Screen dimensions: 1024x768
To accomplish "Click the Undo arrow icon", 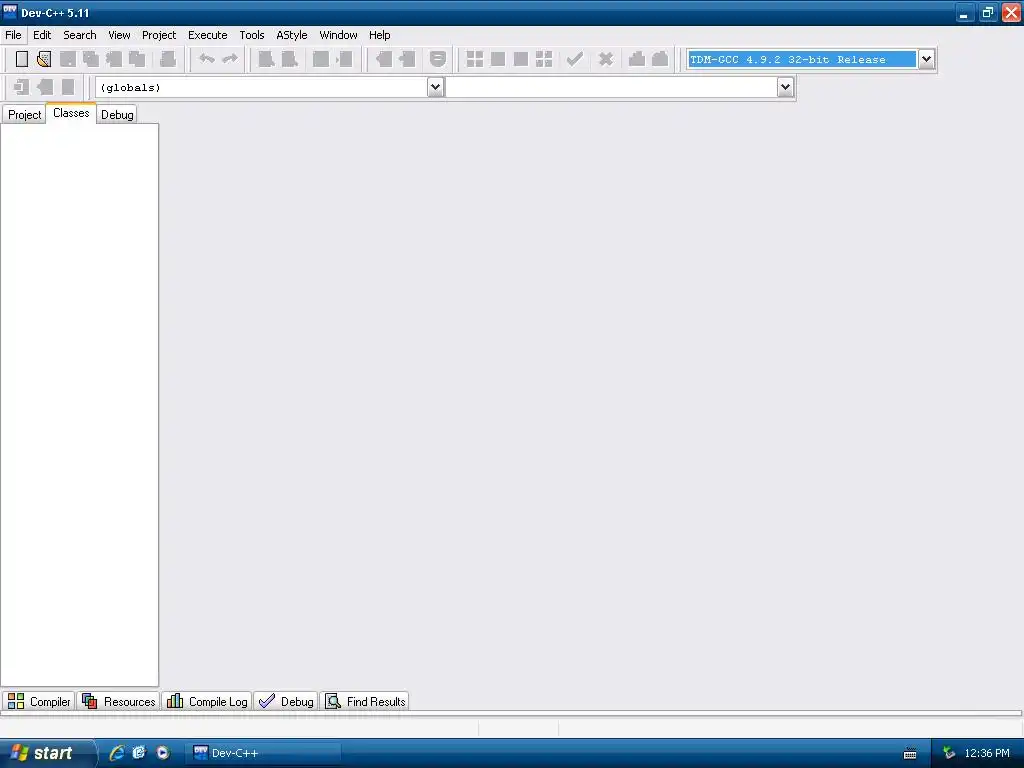I will click(206, 59).
